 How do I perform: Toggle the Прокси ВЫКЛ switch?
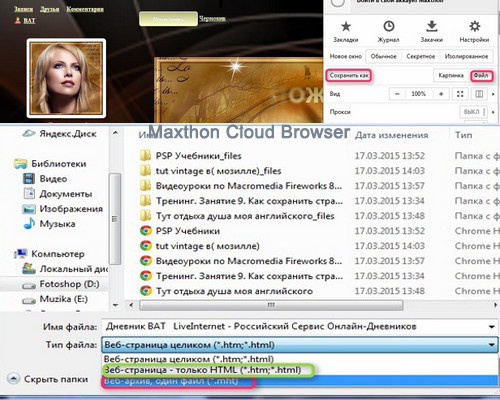point(473,112)
